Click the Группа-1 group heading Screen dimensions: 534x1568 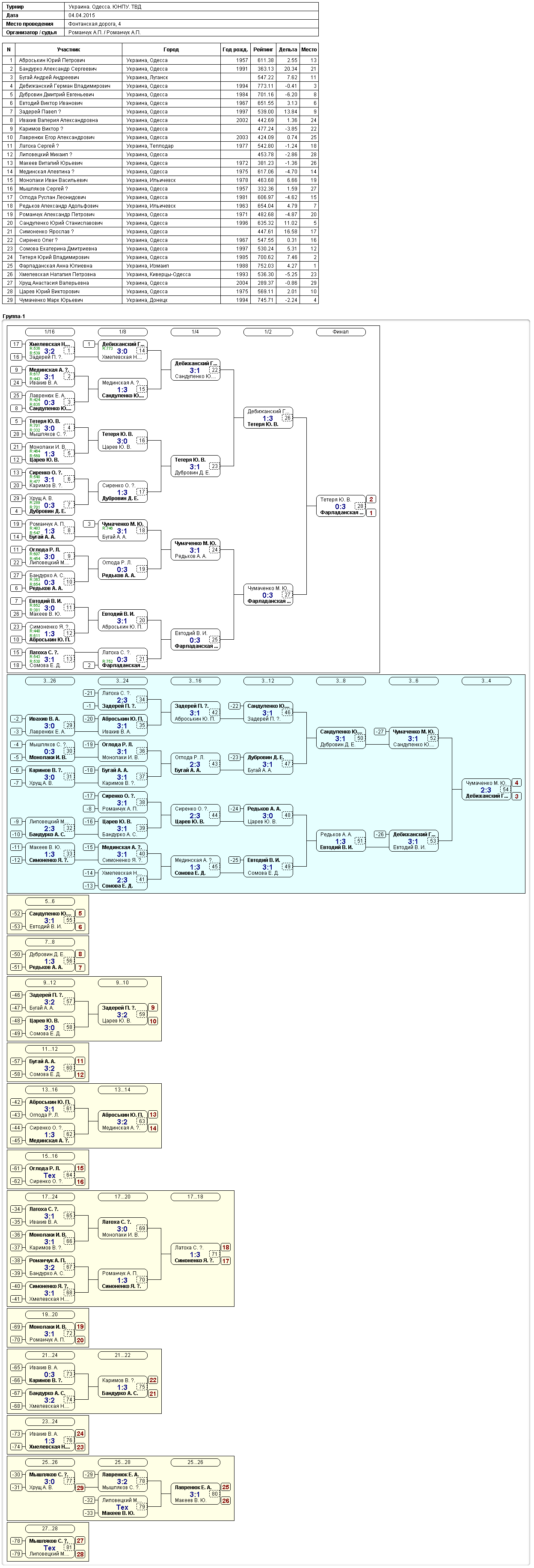[14, 316]
